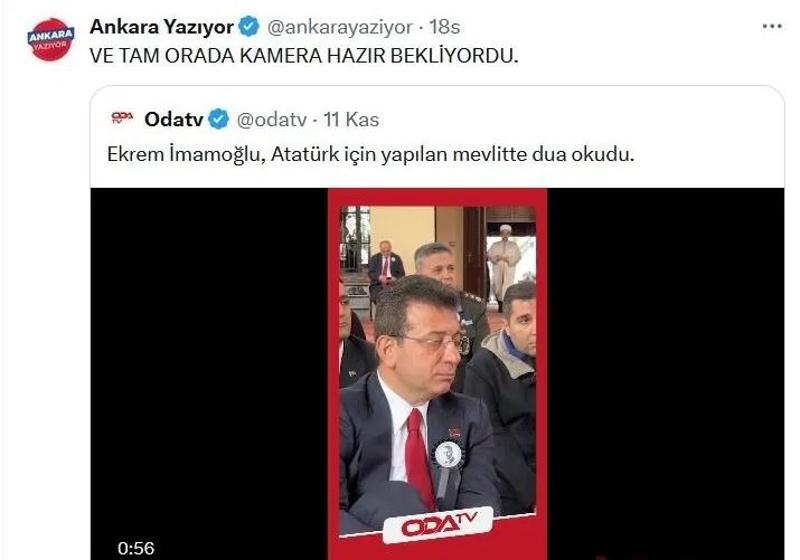800x560 pixels.
Task: Play the embedded Odatv video
Action: point(437,374)
